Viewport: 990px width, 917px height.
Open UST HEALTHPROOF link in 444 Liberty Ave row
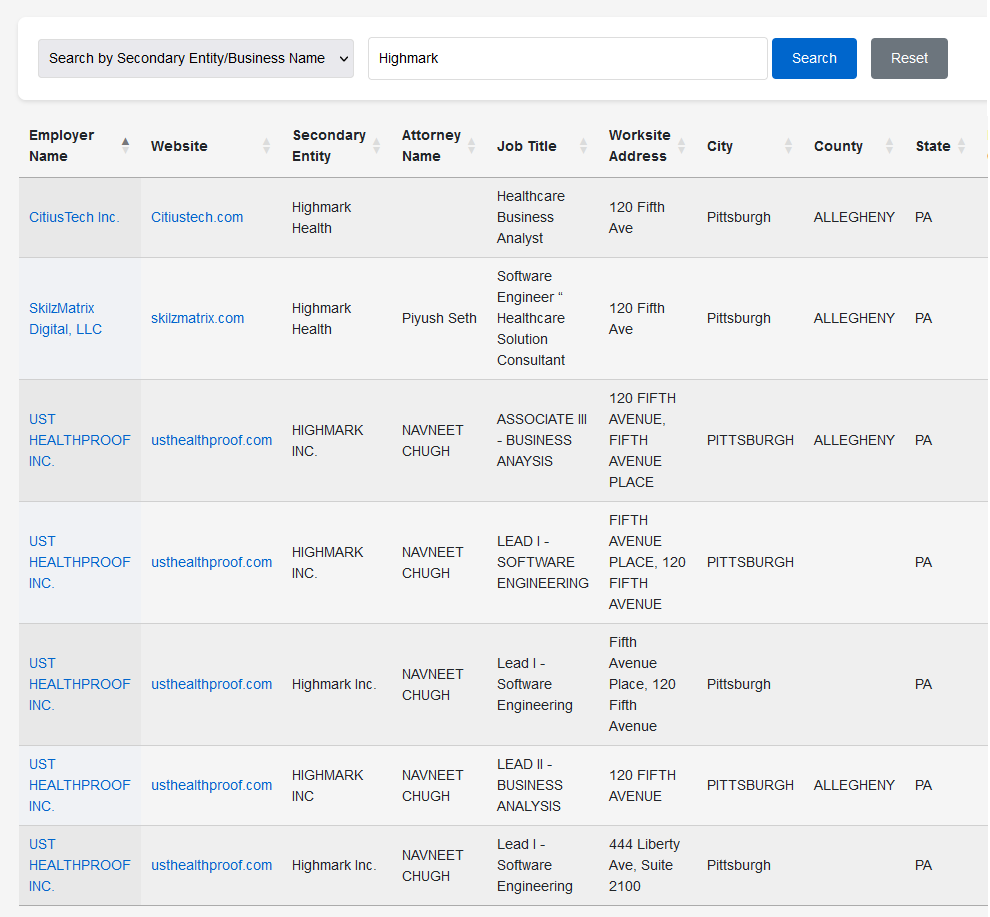[80, 865]
